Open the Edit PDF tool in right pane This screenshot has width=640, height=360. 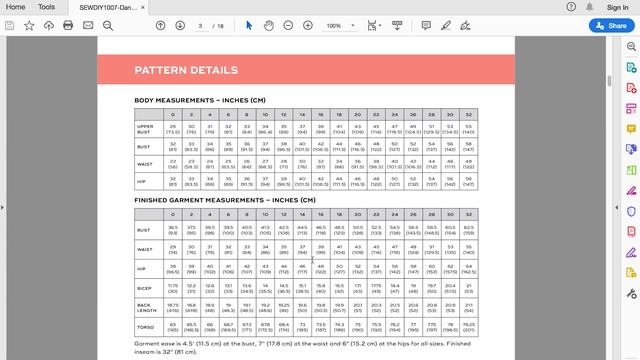click(631, 109)
